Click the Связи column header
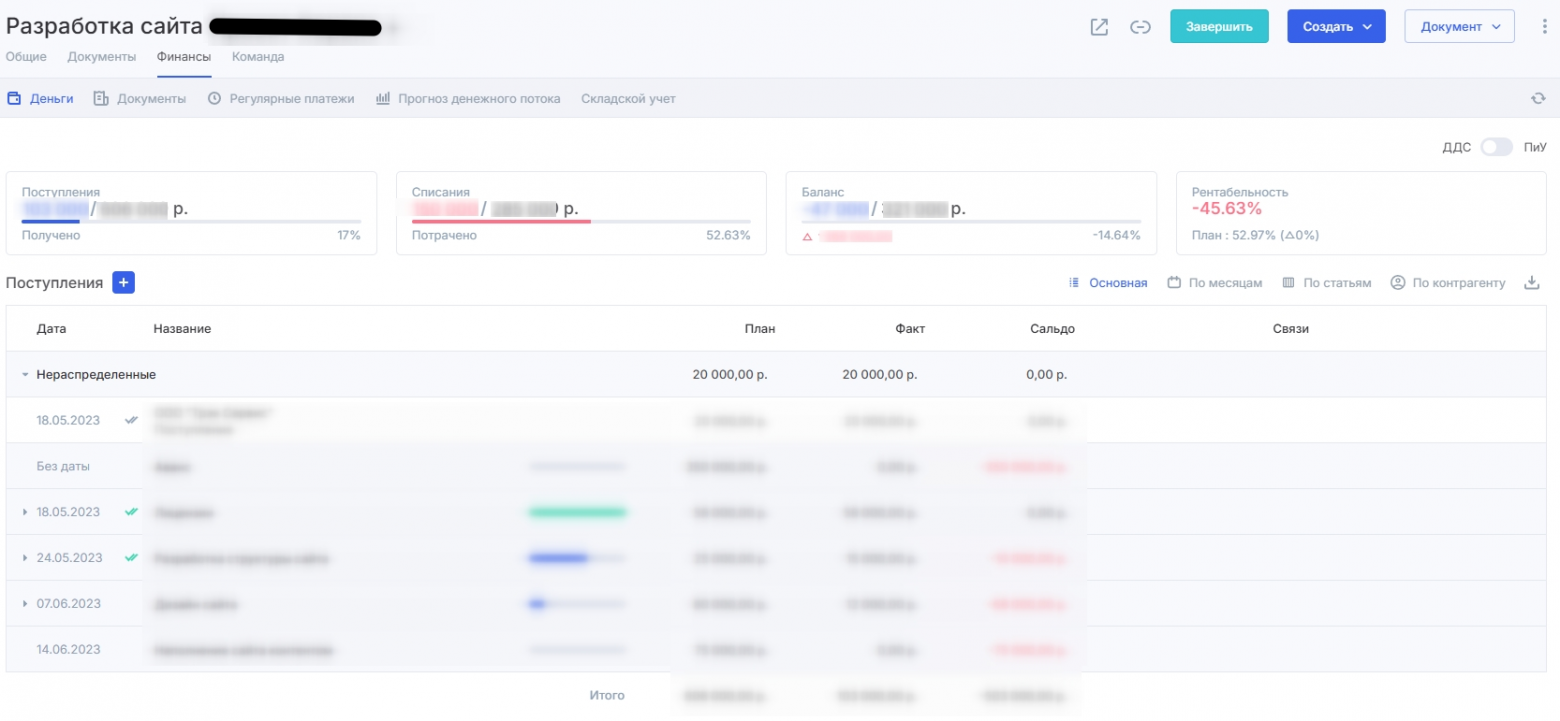The image size is (1560, 721). (x=1290, y=329)
